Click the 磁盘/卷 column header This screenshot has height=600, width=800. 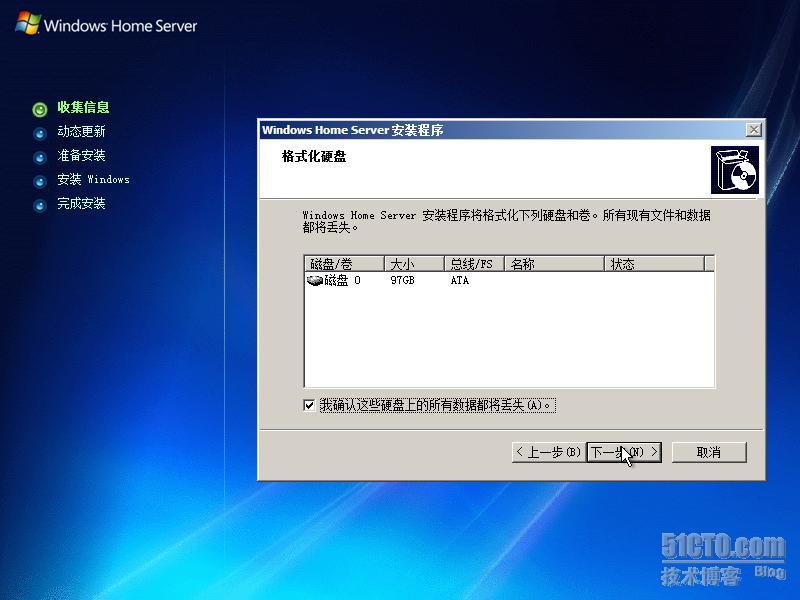344,264
